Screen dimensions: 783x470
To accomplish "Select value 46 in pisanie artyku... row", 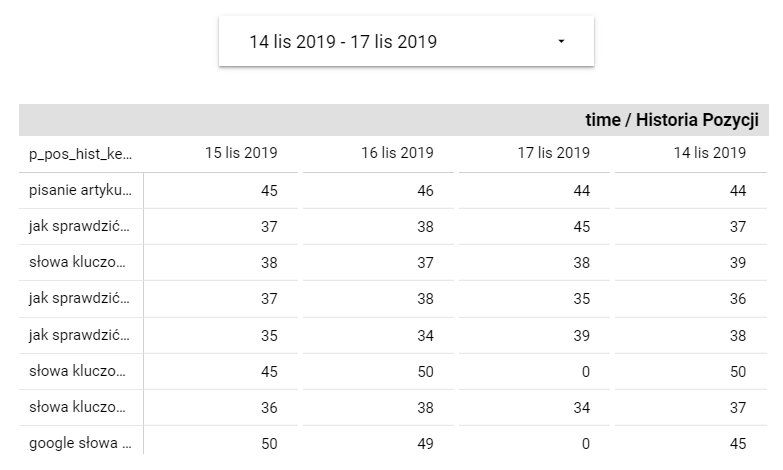I will pos(425,191).
